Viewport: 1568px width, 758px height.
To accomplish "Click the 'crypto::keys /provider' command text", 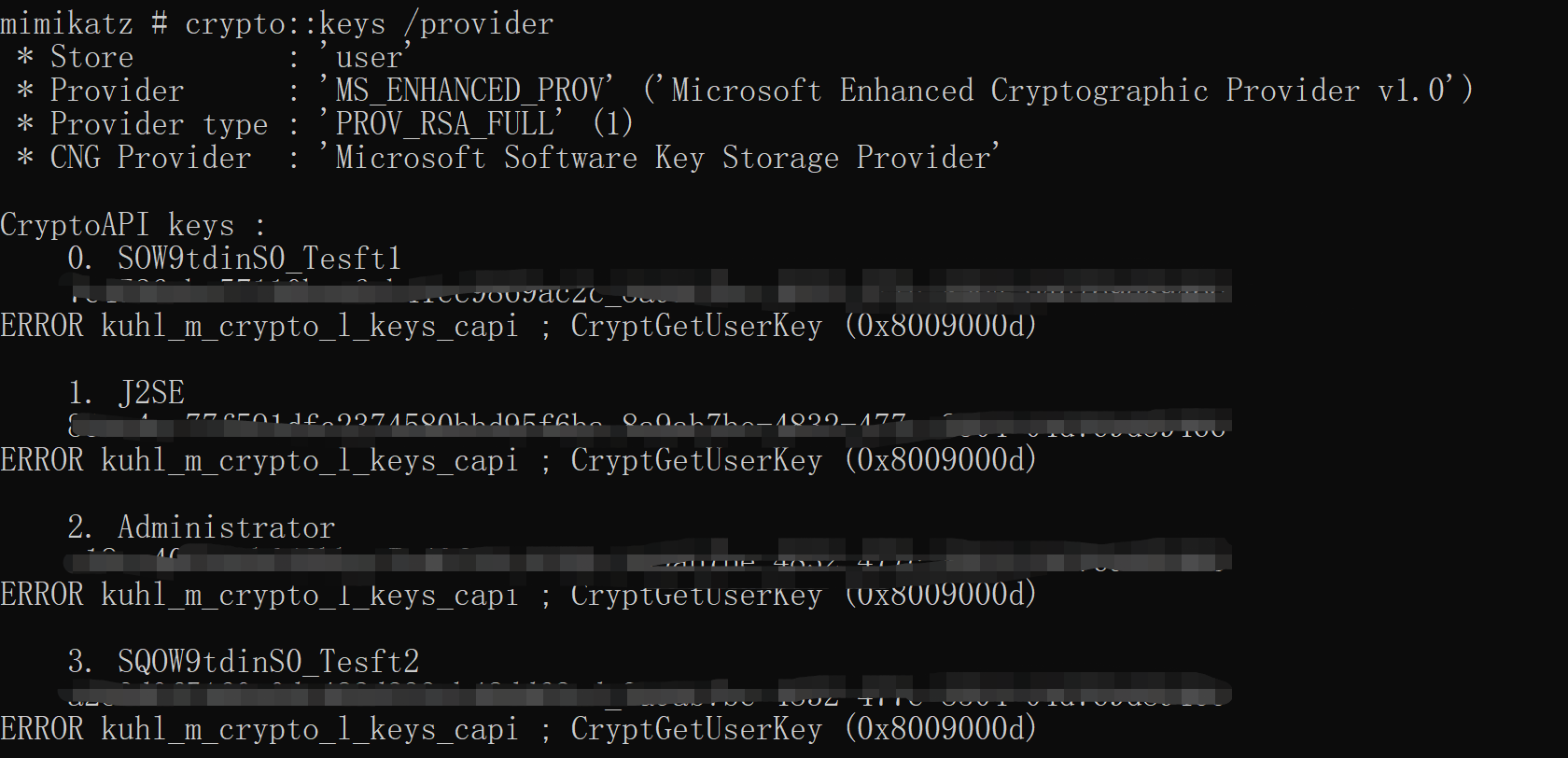I will (369, 23).
